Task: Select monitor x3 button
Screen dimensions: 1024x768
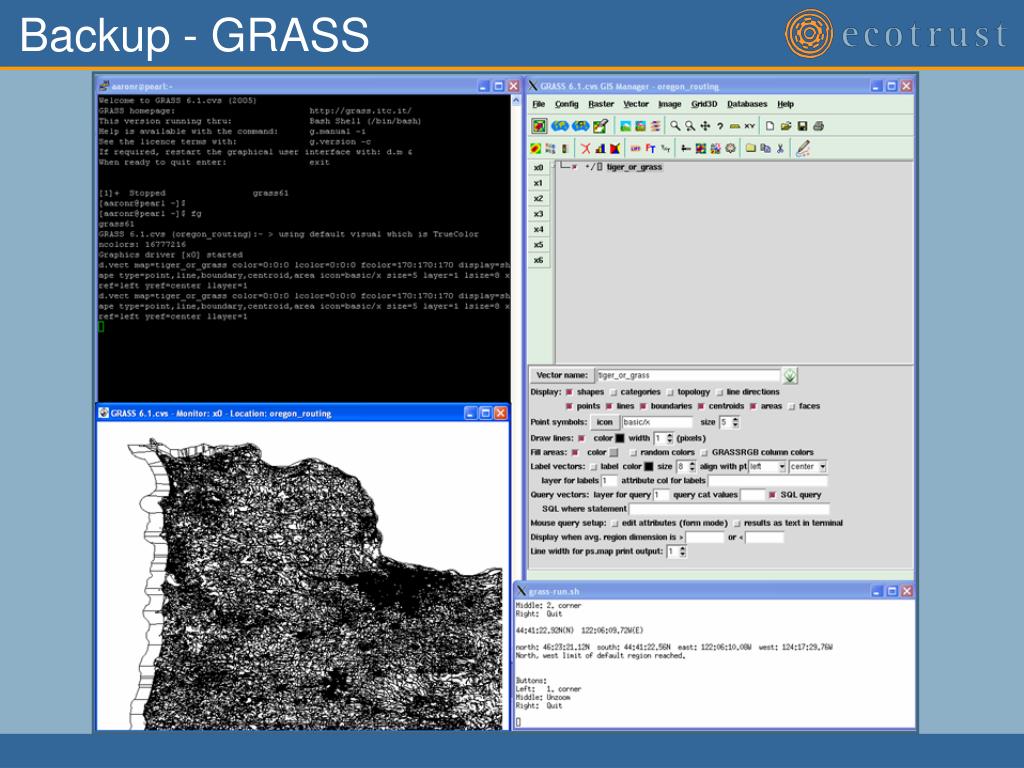Action: [x=538, y=214]
